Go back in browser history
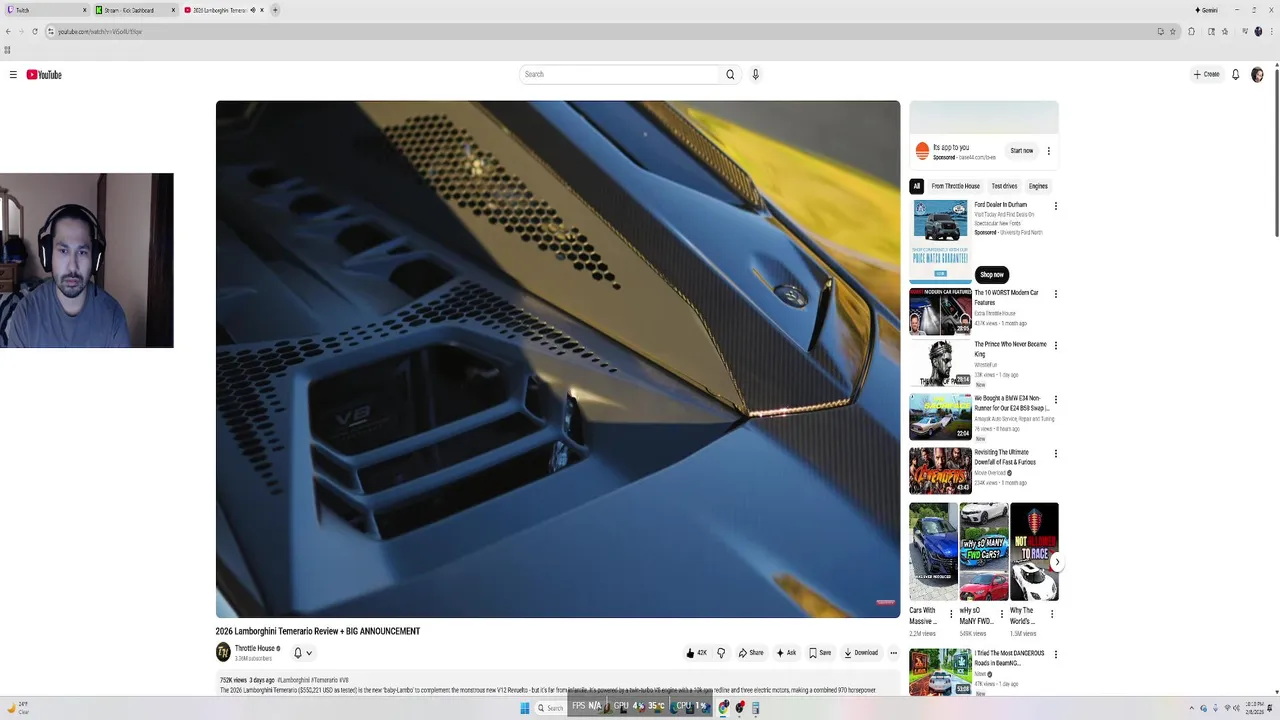The height and width of the screenshot is (720, 1280). (x=8, y=31)
